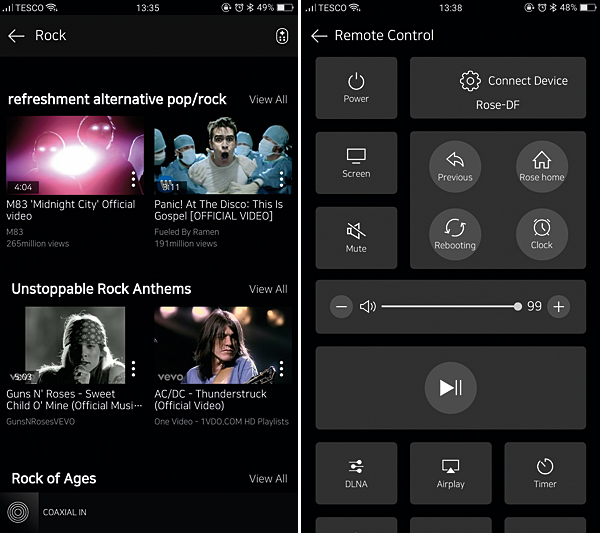The width and height of the screenshot is (600, 533).
Task: Go back from Remote Control screen
Action: pyautogui.click(x=319, y=36)
